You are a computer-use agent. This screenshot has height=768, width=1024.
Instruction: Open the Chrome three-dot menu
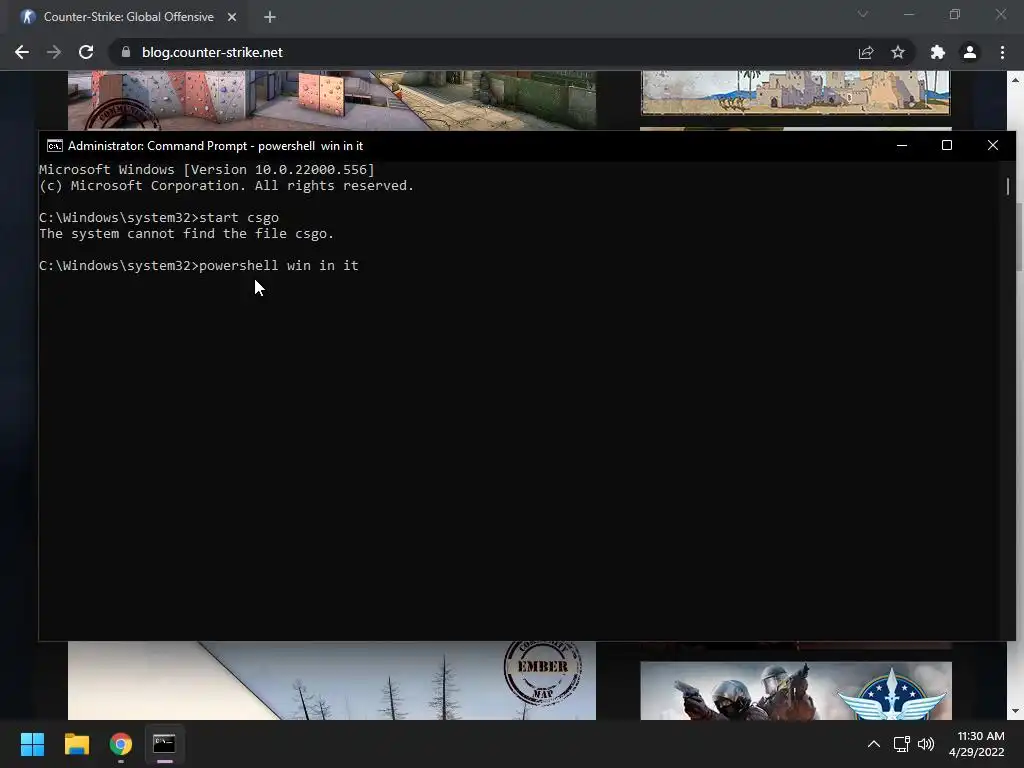[x=1002, y=52]
